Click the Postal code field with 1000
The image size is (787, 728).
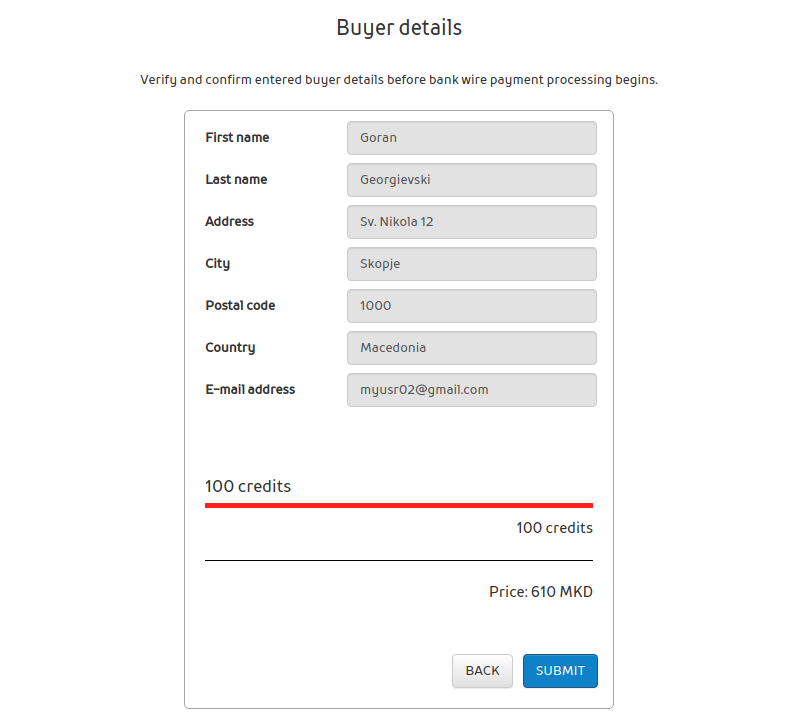click(471, 306)
